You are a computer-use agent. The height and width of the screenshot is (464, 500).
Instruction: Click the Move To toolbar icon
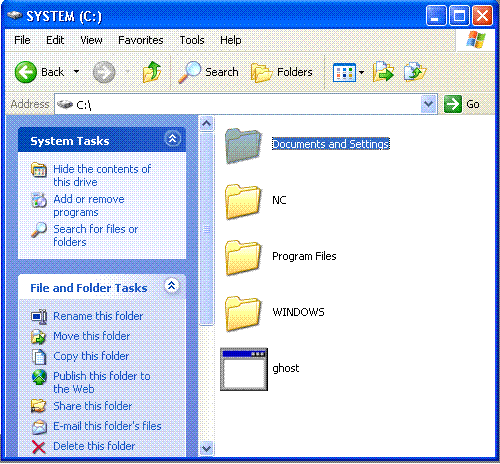(x=383, y=72)
